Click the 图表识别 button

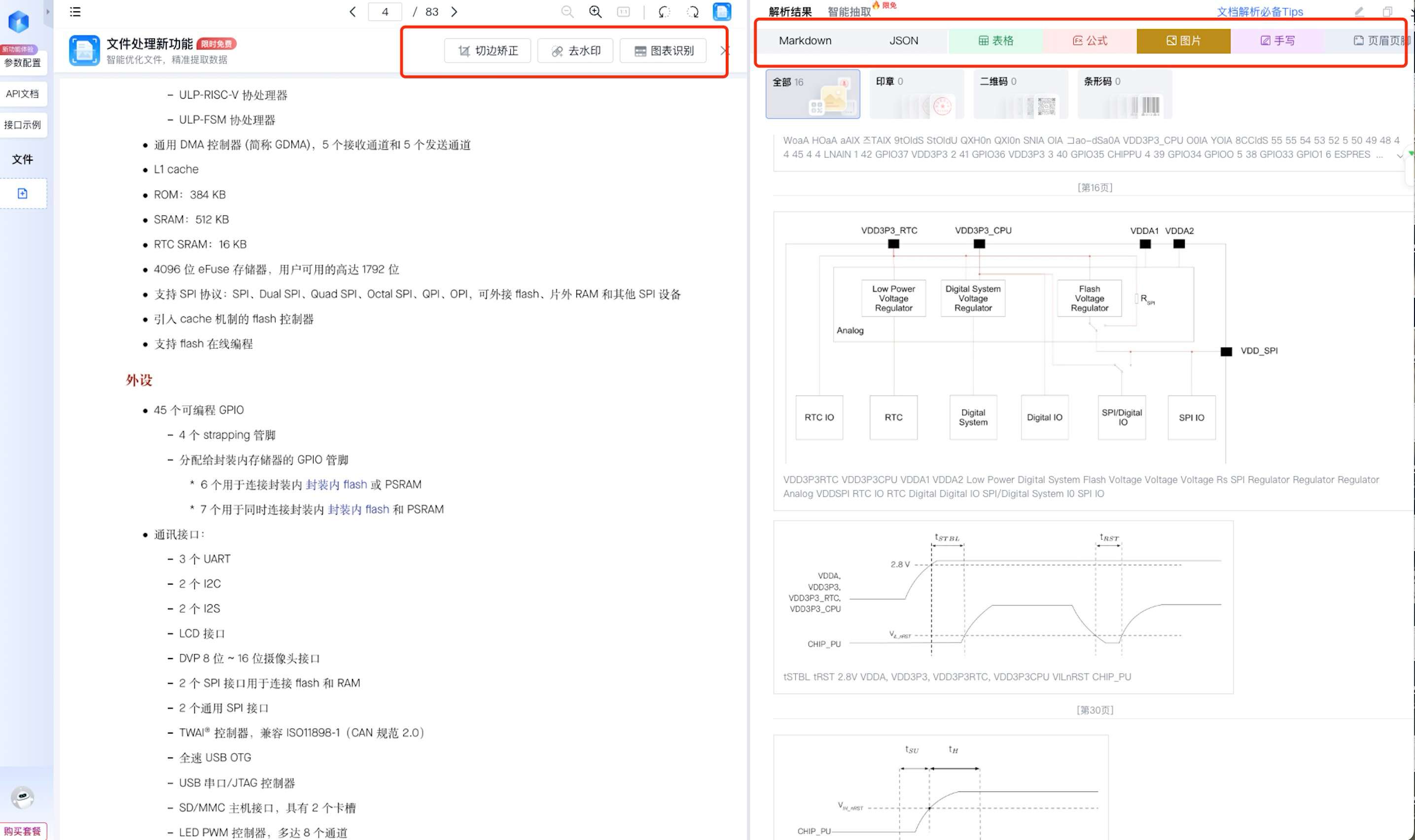pos(663,51)
